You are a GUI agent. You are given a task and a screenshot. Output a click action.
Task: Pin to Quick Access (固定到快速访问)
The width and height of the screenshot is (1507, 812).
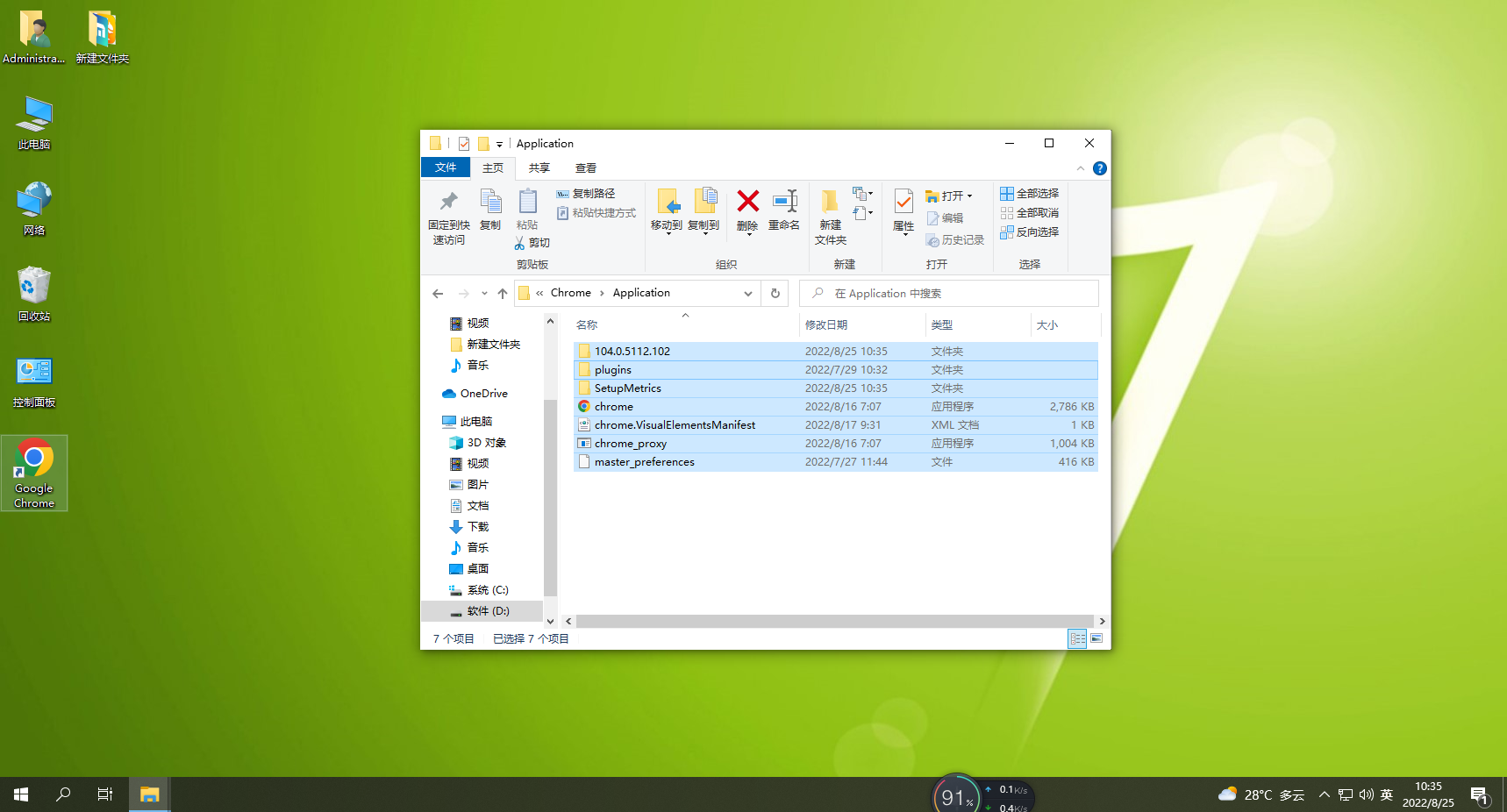[449, 217]
